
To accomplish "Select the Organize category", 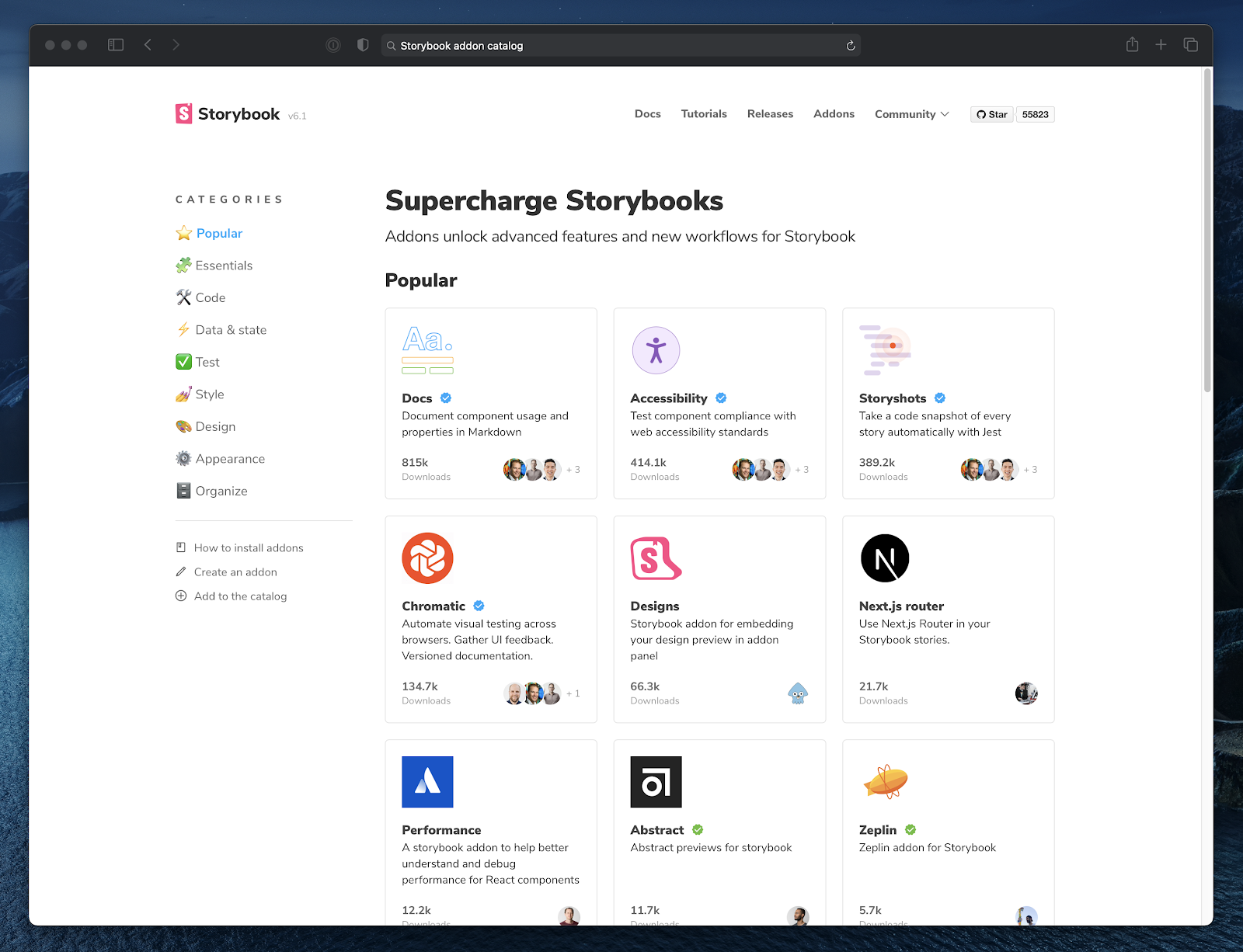I will pos(212,491).
